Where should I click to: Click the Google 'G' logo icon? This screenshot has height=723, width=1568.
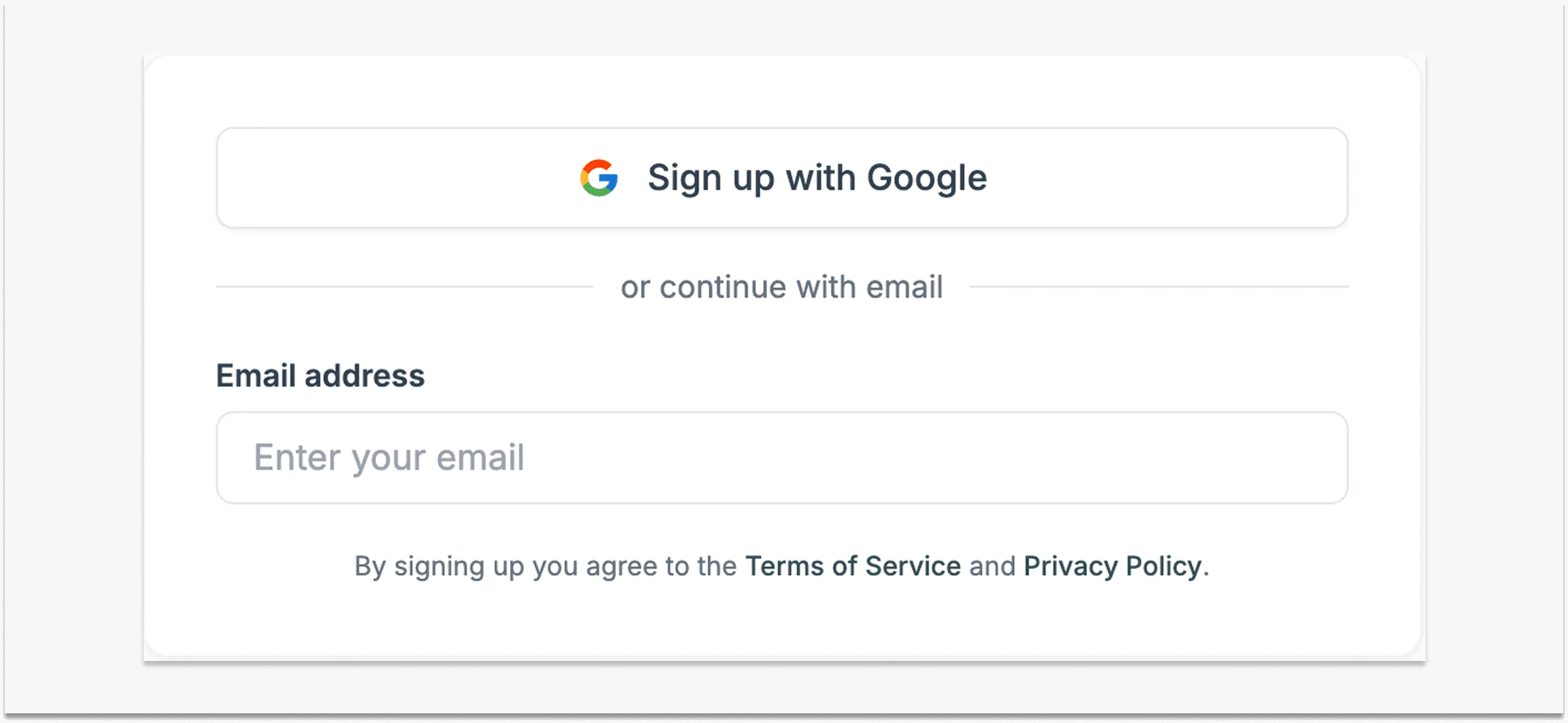click(x=599, y=178)
